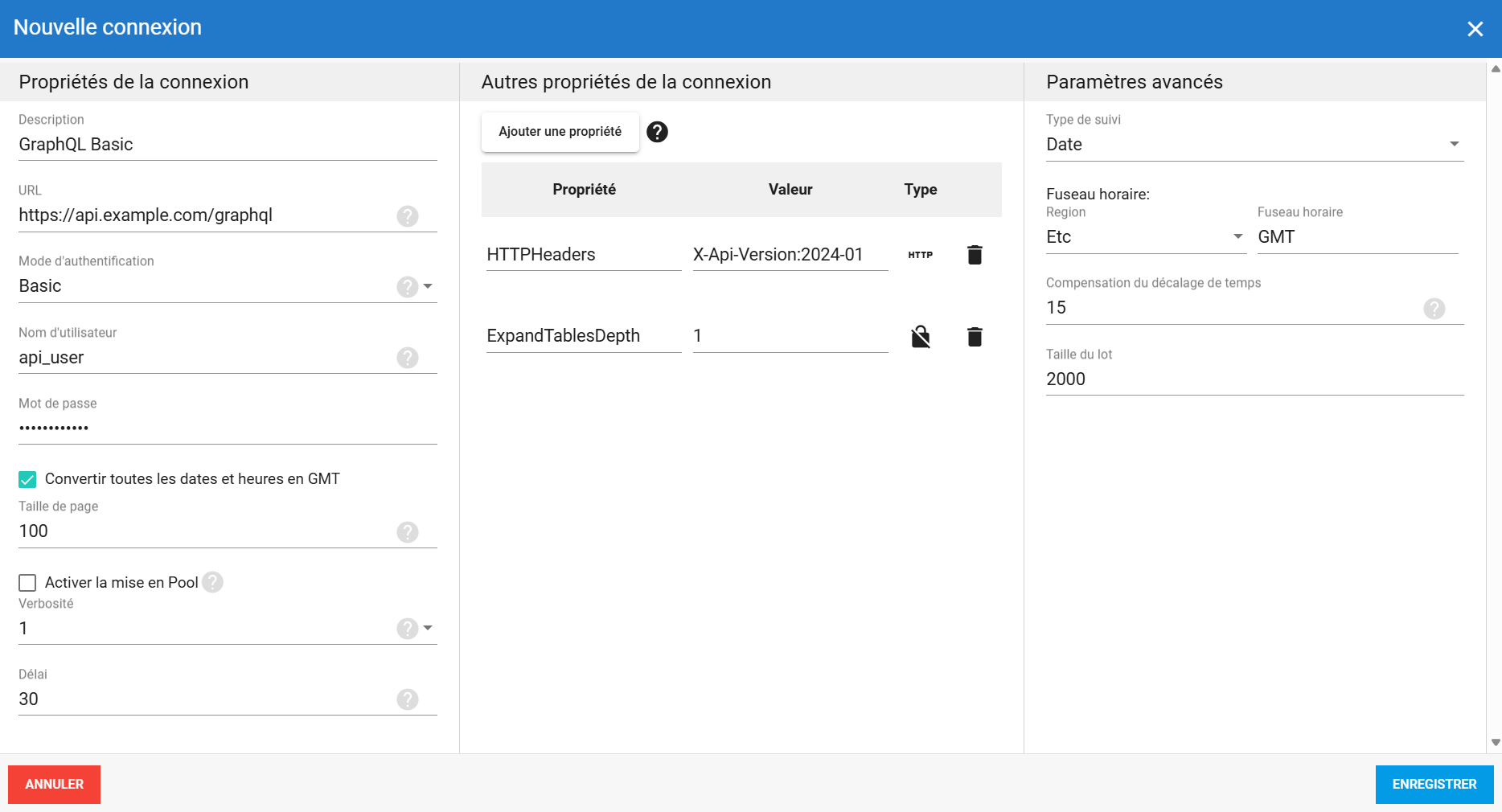Close the Nouvelle connexion dialog
1502x812 pixels.
(1475, 29)
